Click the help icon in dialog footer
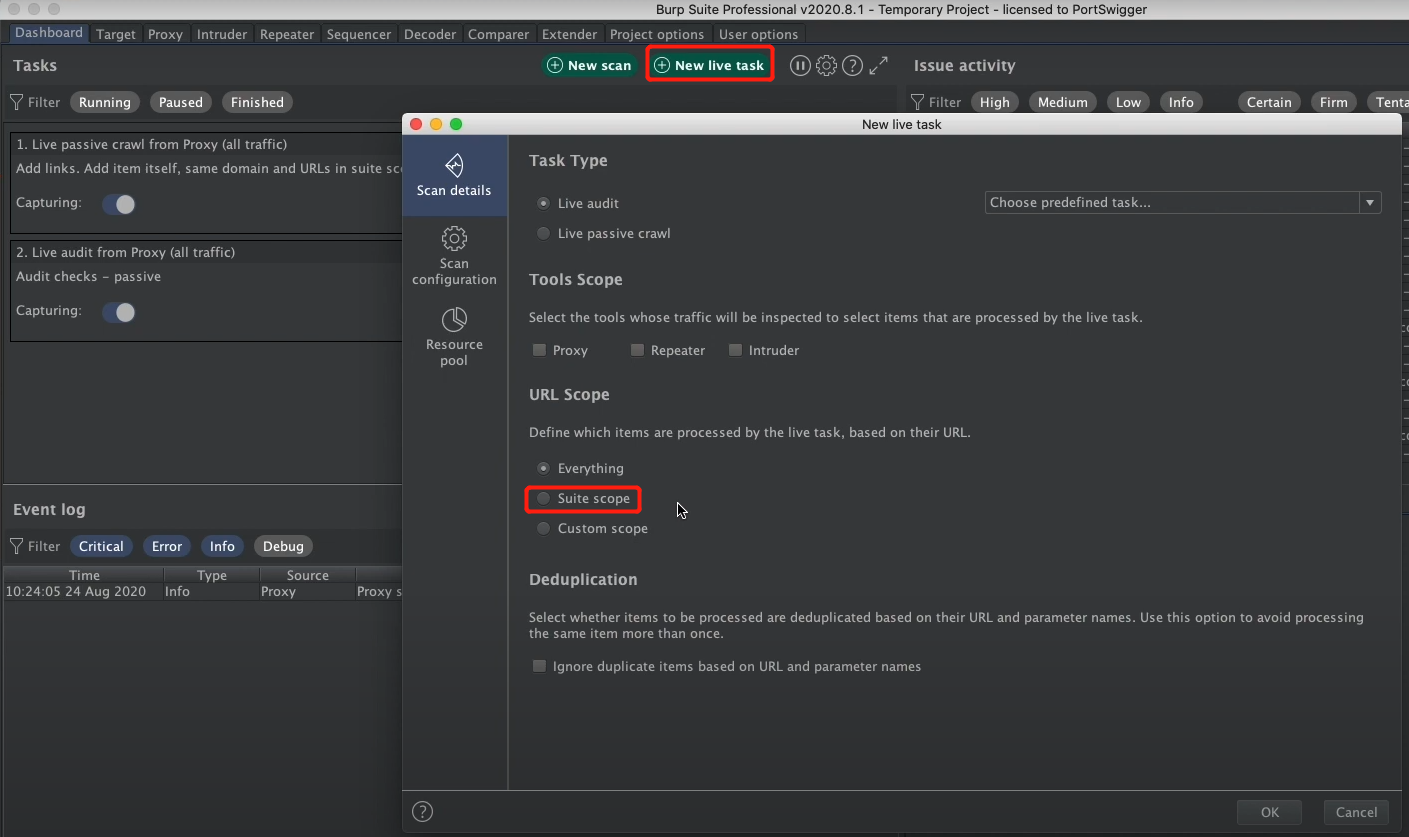The width and height of the screenshot is (1409, 837). coord(423,812)
